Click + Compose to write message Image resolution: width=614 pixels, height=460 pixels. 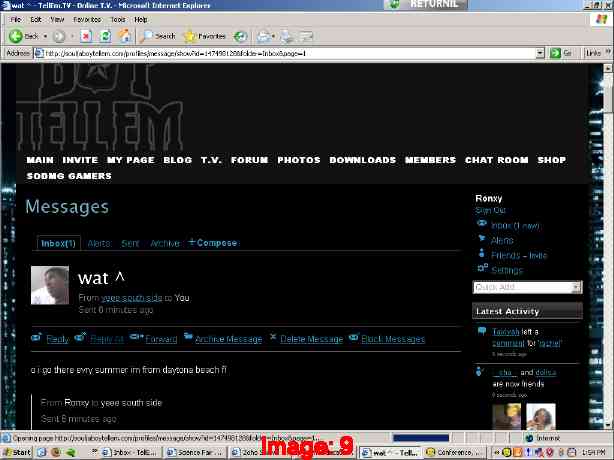click(x=213, y=243)
